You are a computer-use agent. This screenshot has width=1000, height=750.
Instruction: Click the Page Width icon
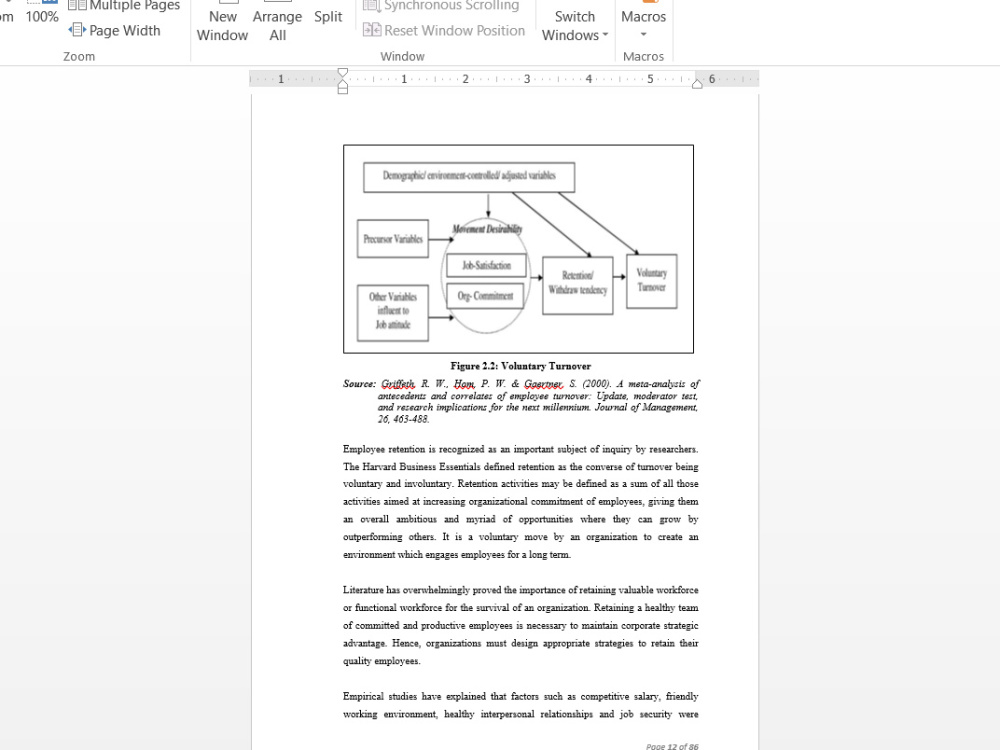(77, 30)
